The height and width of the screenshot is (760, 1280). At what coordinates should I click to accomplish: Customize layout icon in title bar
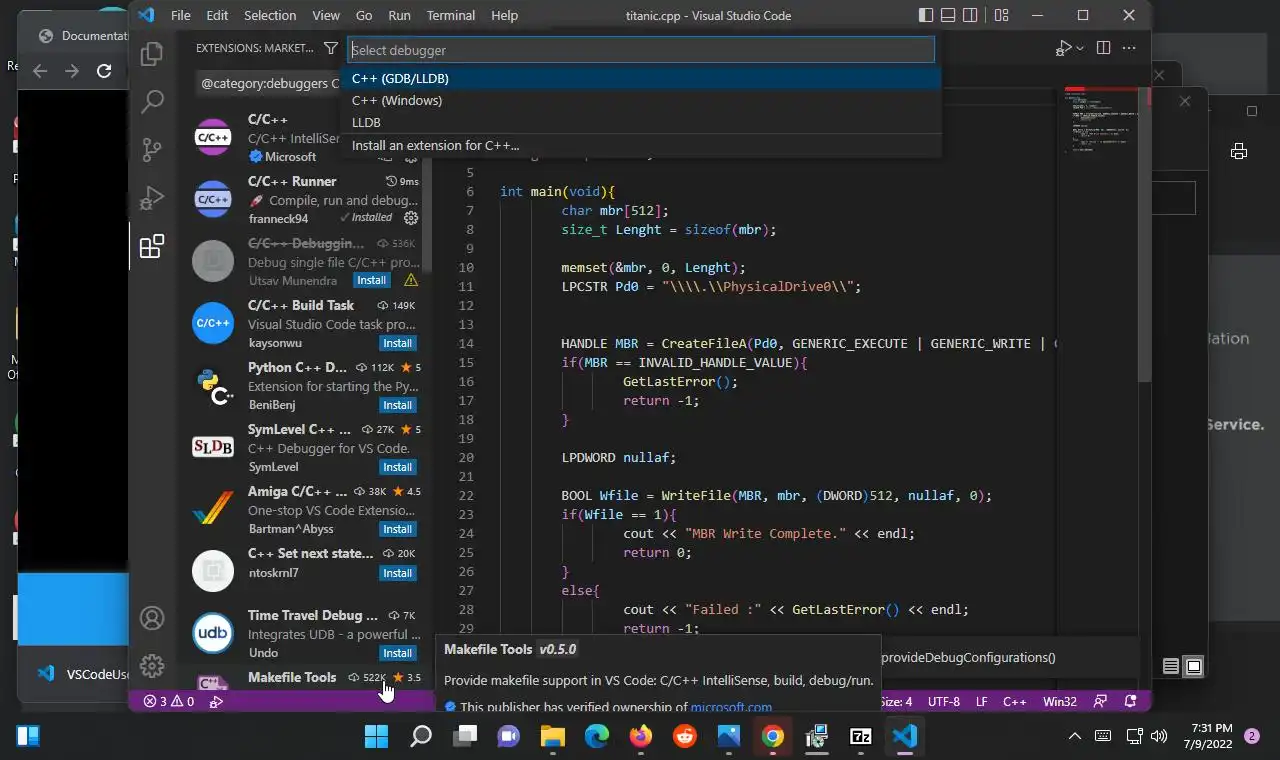point(1001,15)
